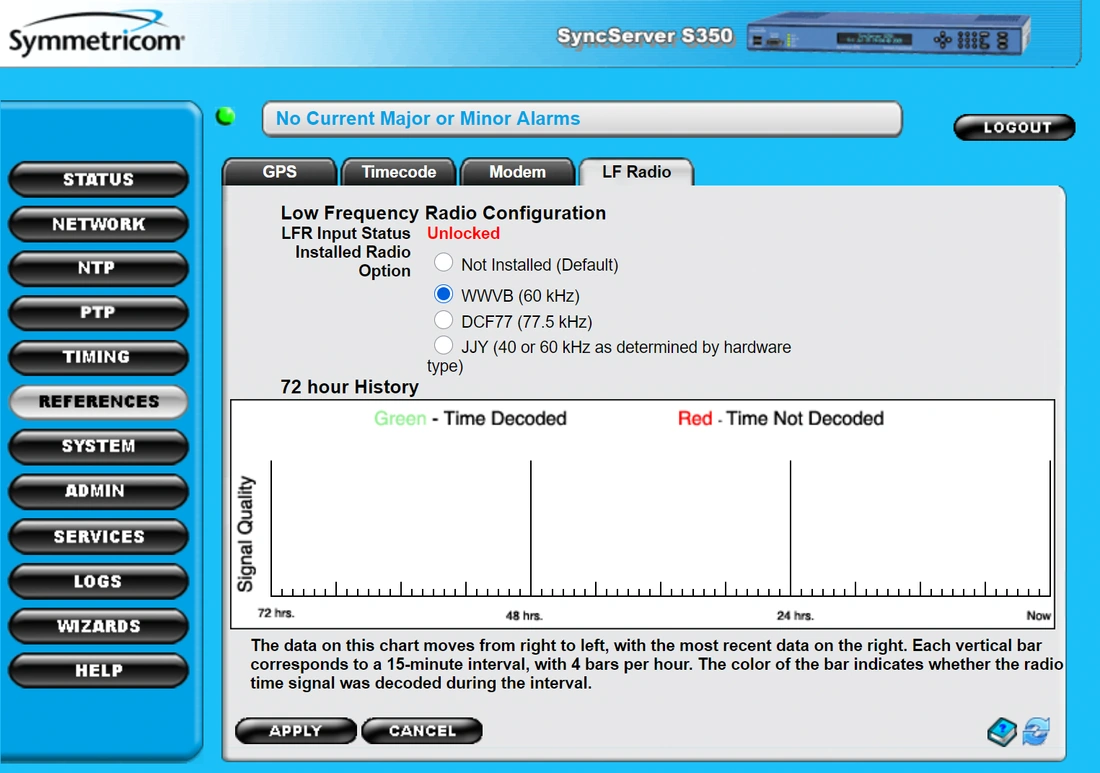Expand the NETWORK sidebar menu
1100x773 pixels.
[98, 224]
